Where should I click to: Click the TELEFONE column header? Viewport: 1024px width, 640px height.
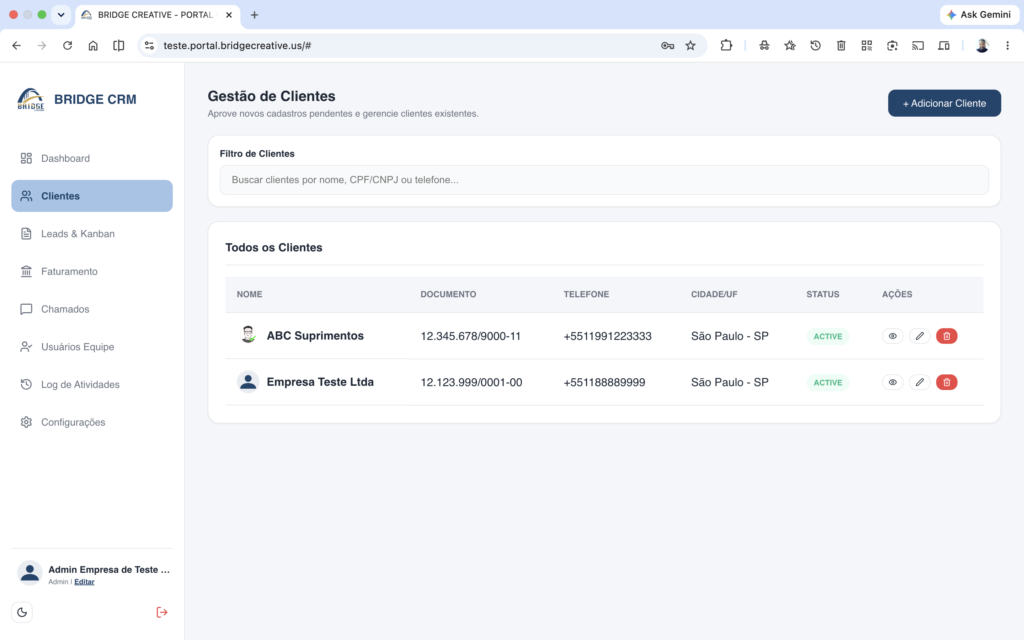[586, 295]
